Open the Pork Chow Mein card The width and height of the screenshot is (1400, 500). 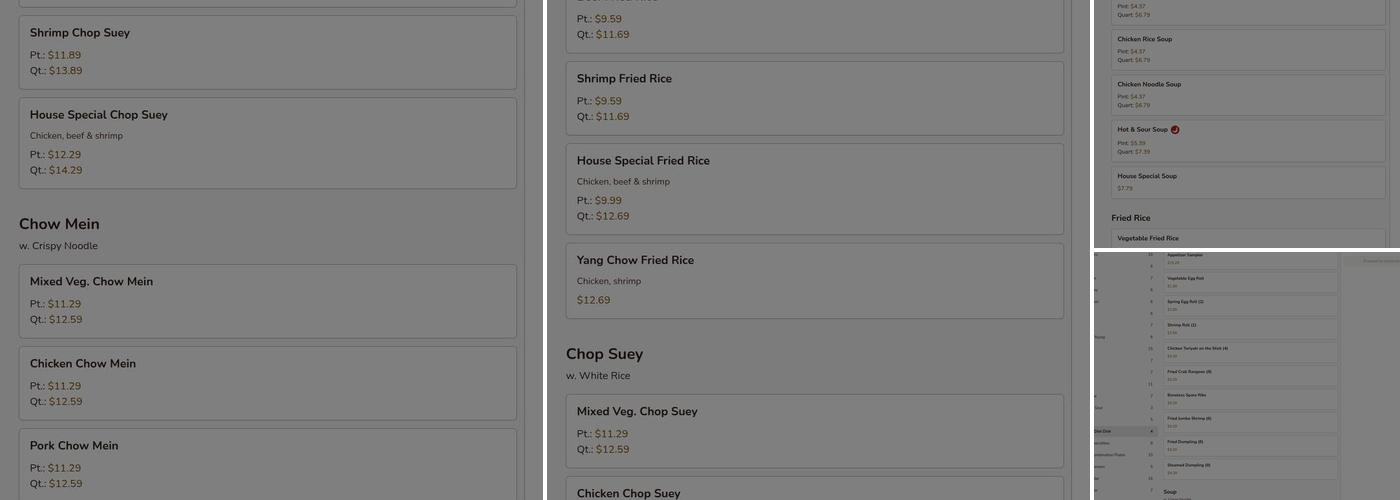point(268,465)
